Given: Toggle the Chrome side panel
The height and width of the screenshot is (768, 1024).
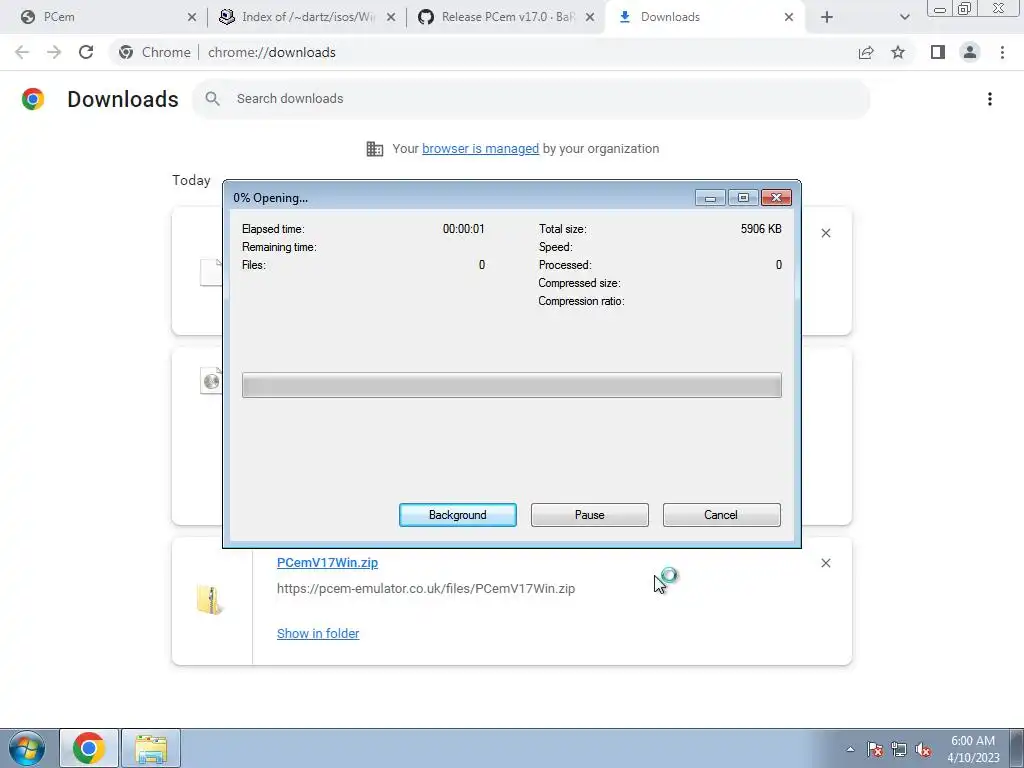Looking at the screenshot, I should 938,52.
